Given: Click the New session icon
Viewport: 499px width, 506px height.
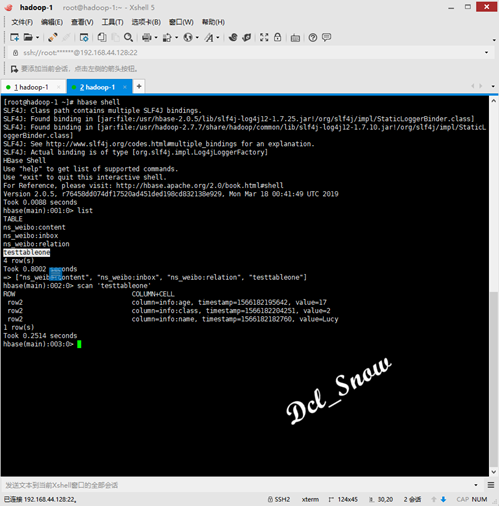Looking at the screenshot, I should click(x=14, y=37).
